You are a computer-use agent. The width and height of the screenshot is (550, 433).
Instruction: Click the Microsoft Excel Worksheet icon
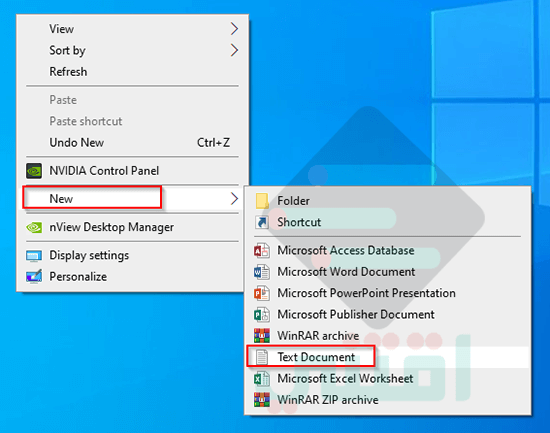click(262, 379)
